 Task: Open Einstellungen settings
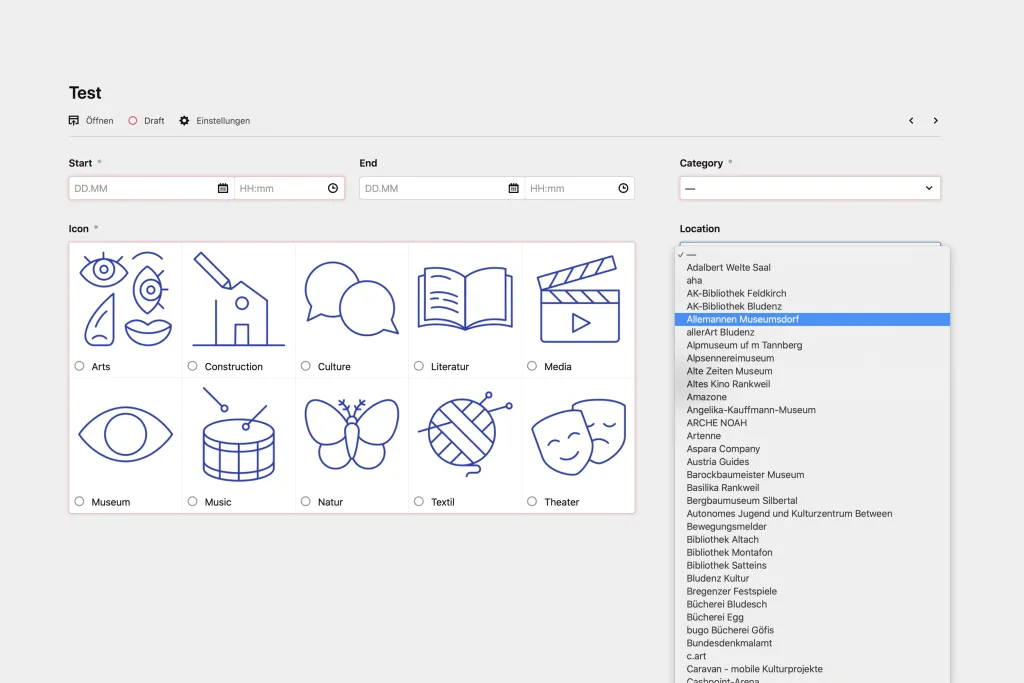(x=214, y=121)
